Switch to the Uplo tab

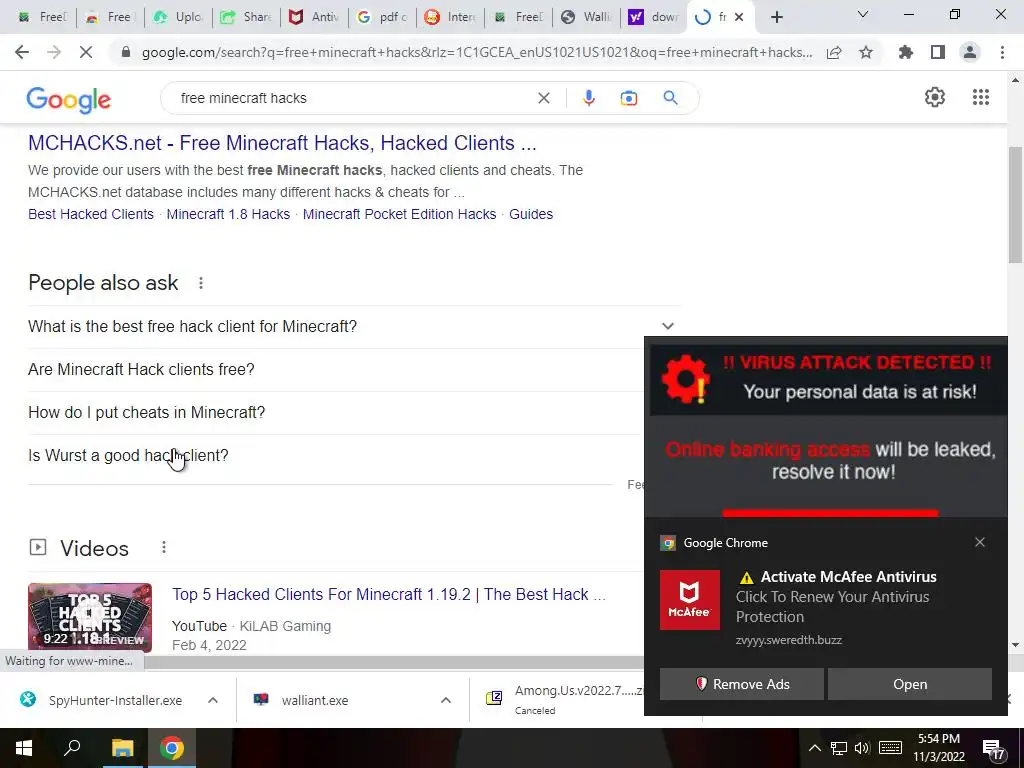pyautogui.click(x=180, y=17)
